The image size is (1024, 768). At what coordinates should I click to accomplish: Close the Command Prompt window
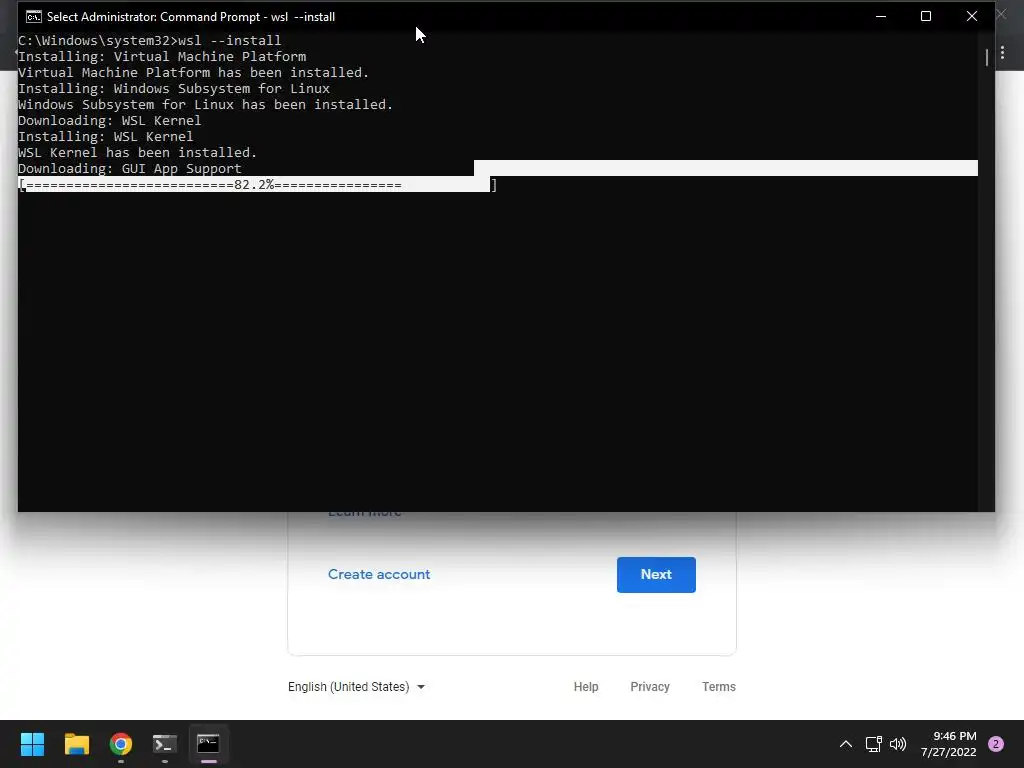pos(972,16)
